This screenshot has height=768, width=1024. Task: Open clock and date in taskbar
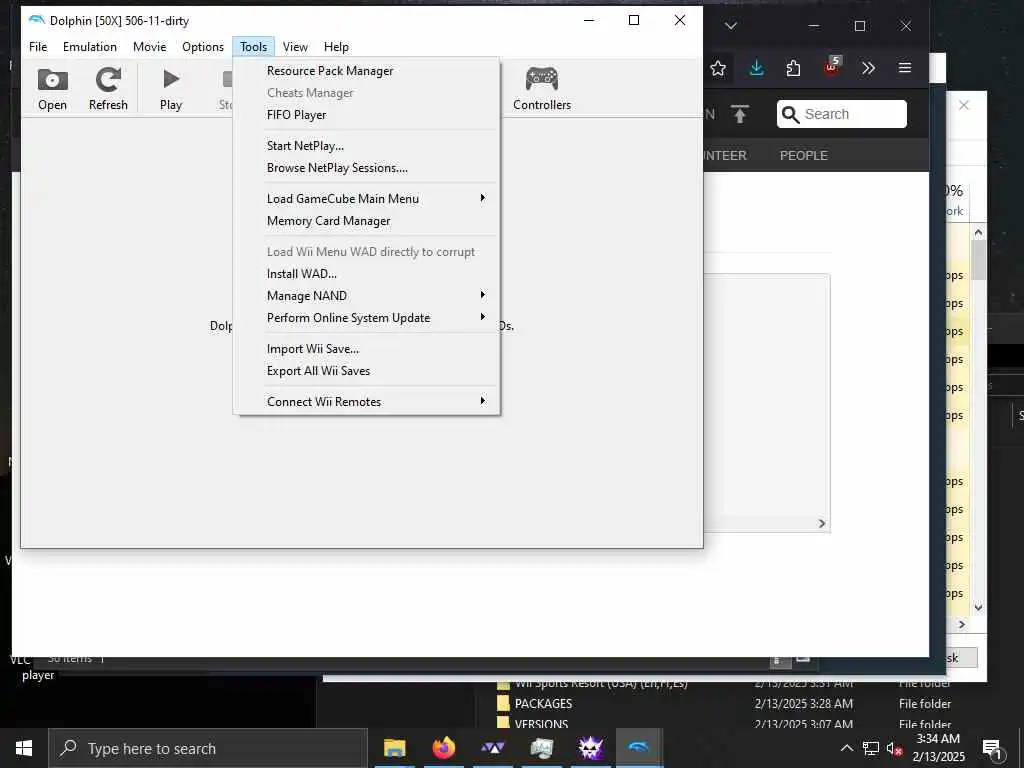tap(938, 748)
